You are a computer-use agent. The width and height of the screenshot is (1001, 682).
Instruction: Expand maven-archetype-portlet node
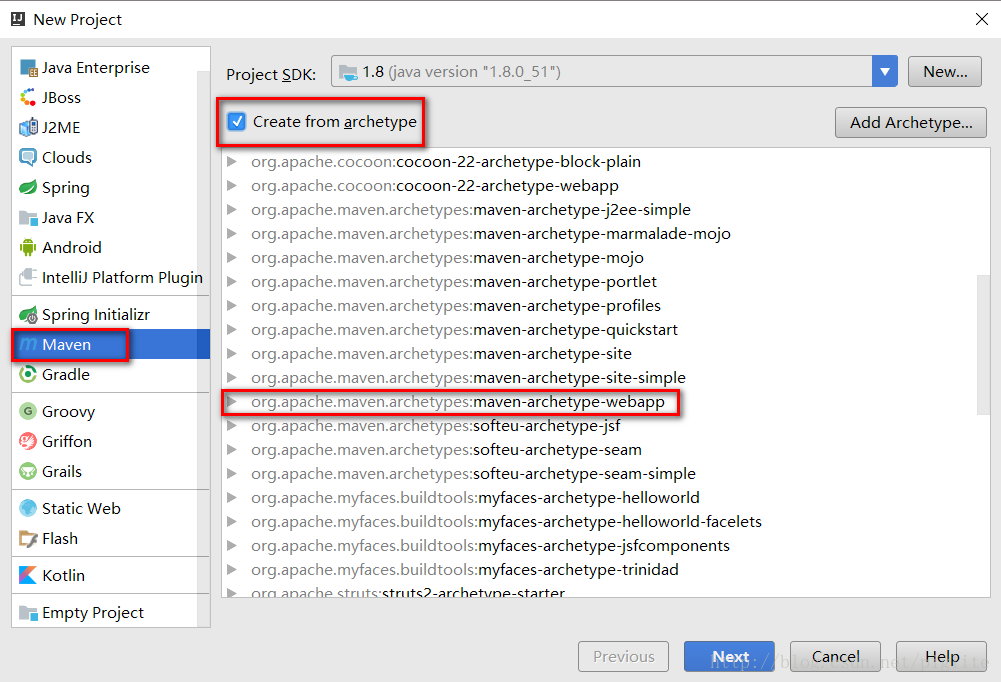point(232,282)
